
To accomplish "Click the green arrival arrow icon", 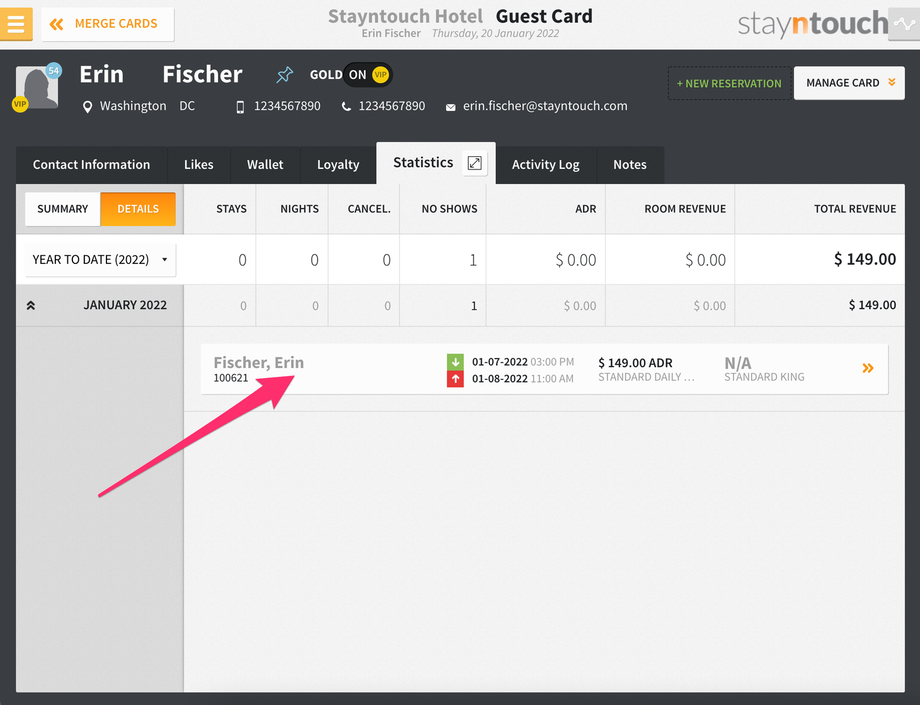I will tap(455, 362).
